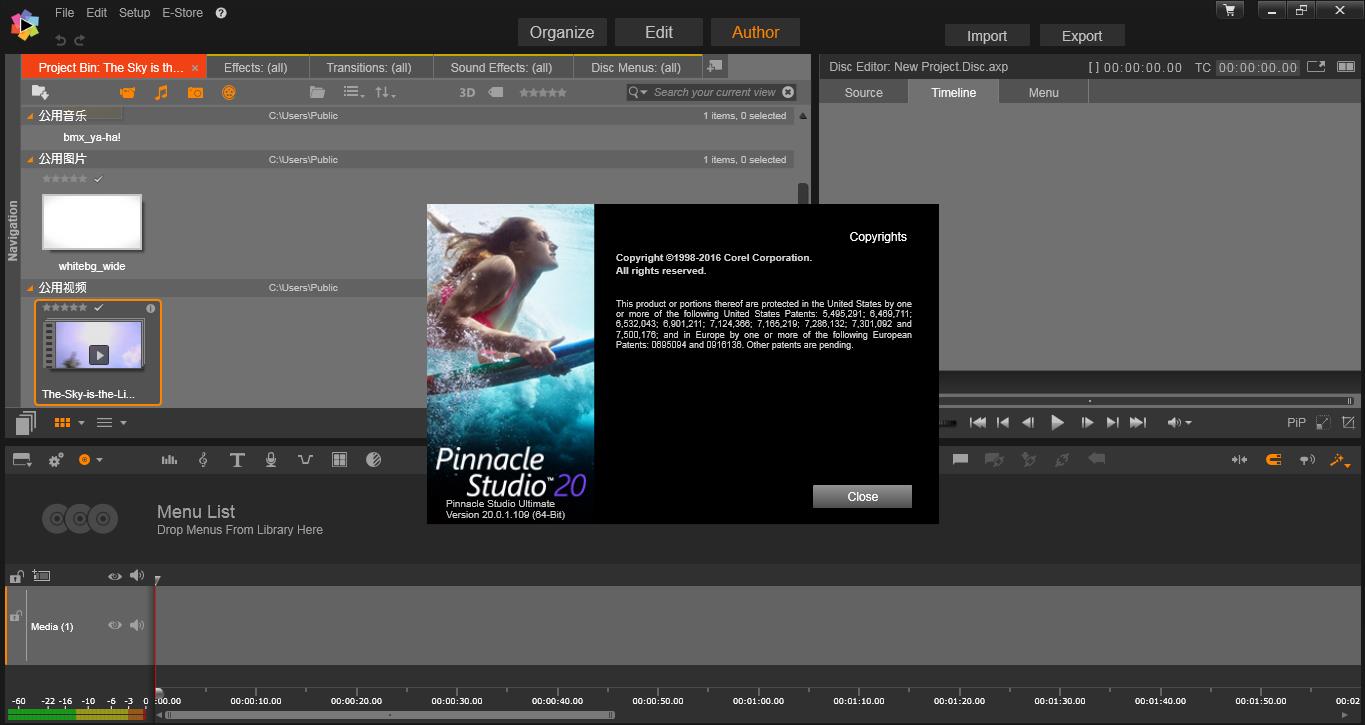Click the redo arrow icon

[x=79, y=40]
